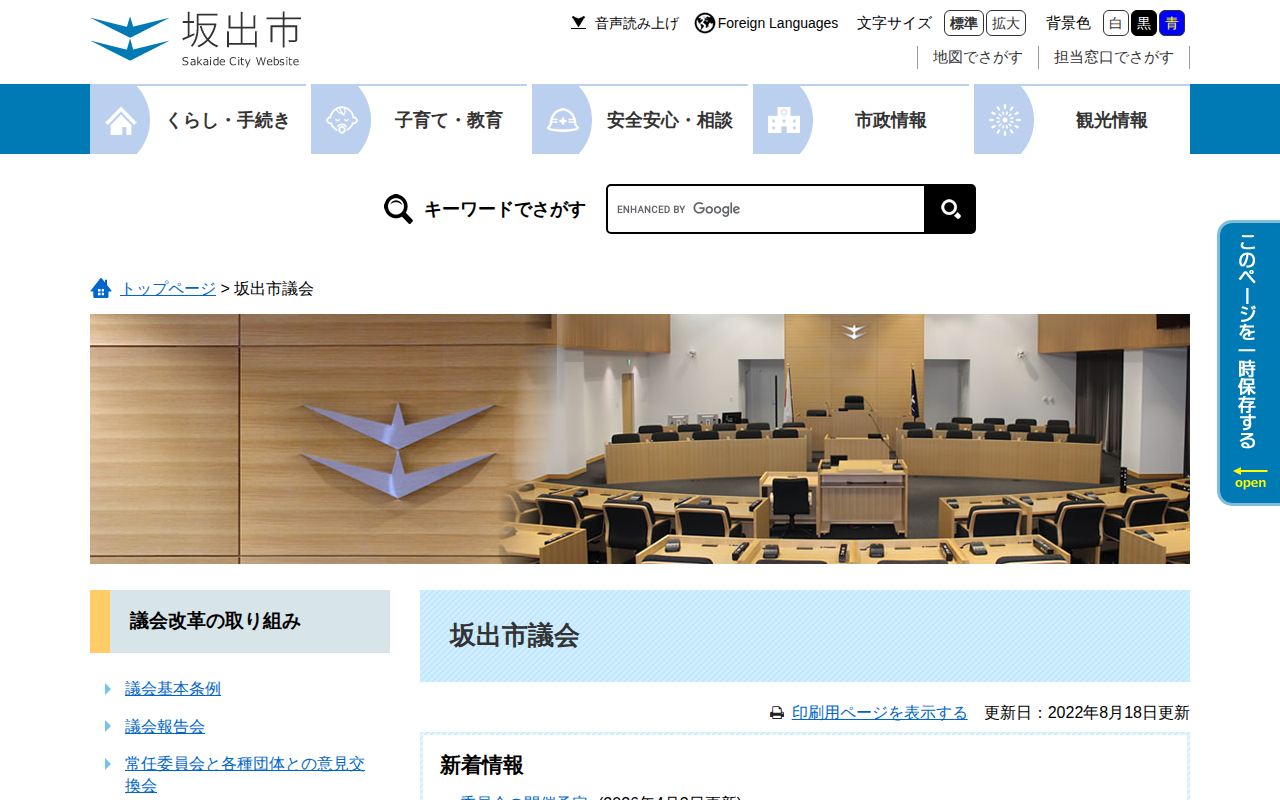1280x800 pixels.
Task: Click the helmet icon in 安全安心・相談
Action: coord(563,120)
